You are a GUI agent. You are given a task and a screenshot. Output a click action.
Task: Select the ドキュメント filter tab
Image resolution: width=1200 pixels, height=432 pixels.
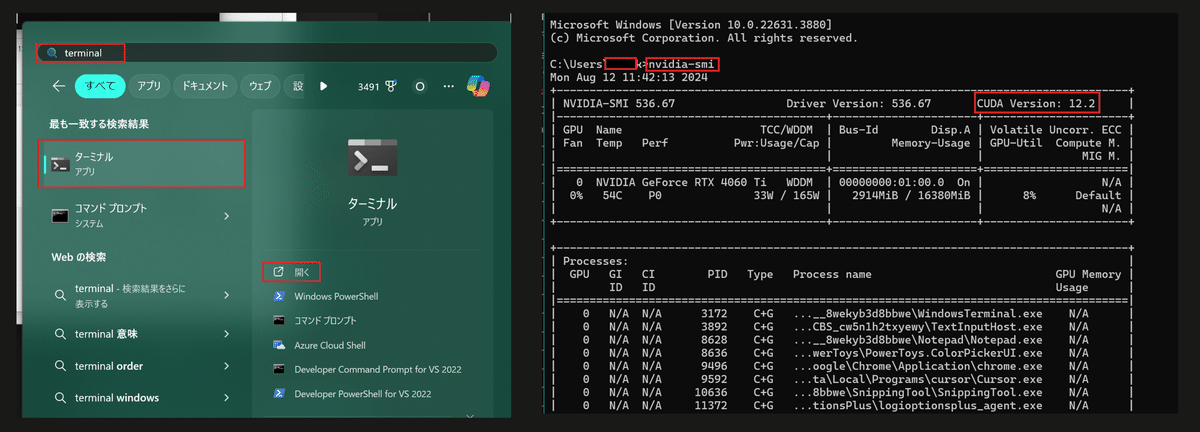206,86
